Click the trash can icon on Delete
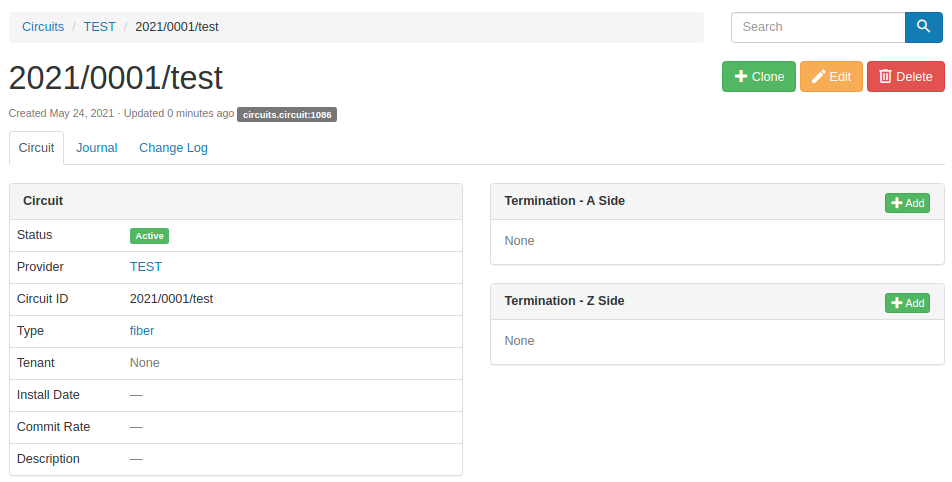Screen dimensions: 952x482 (885, 76)
